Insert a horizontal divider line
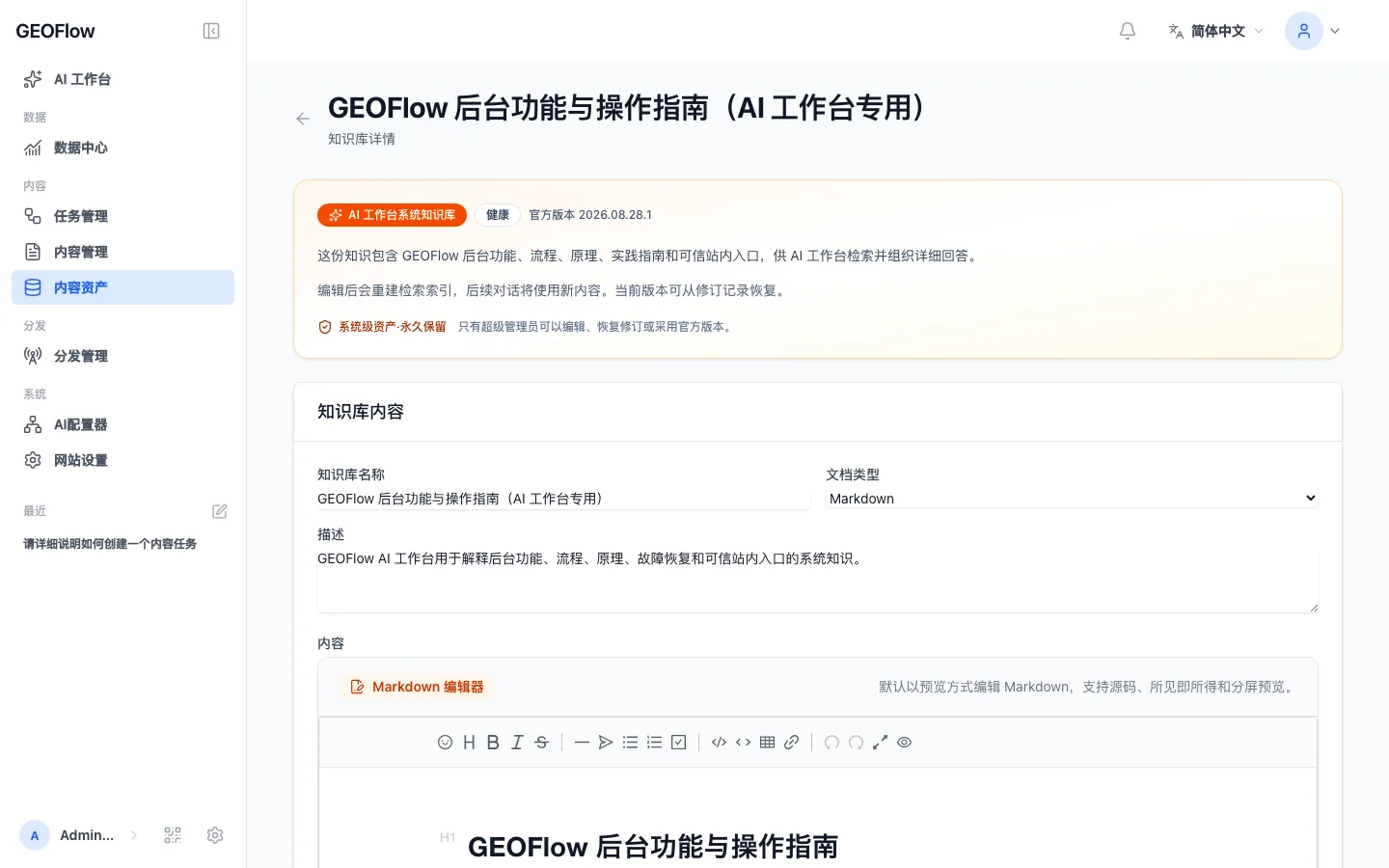The width and height of the screenshot is (1389, 868). click(x=582, y=743)
